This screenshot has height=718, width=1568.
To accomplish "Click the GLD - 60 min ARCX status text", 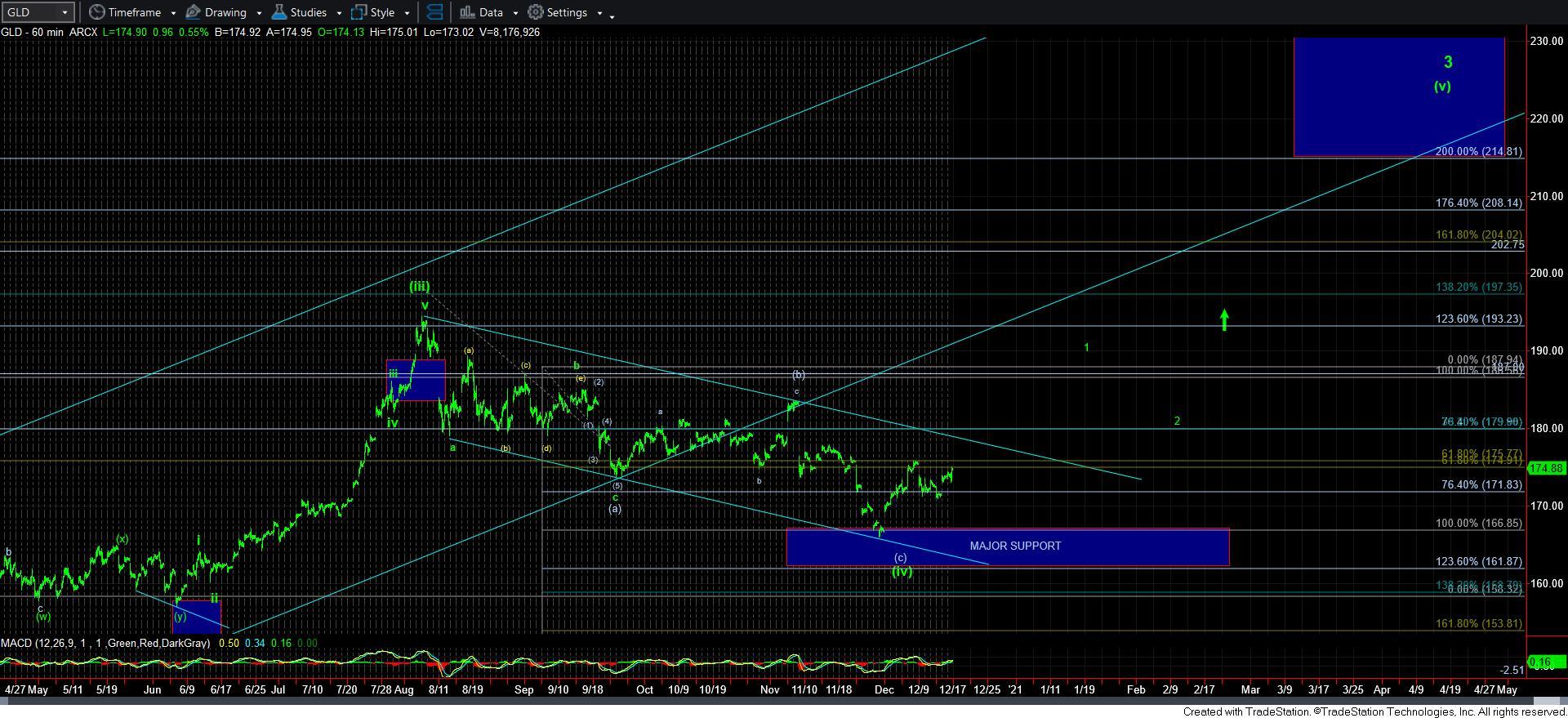I will [x=49, y=32].
